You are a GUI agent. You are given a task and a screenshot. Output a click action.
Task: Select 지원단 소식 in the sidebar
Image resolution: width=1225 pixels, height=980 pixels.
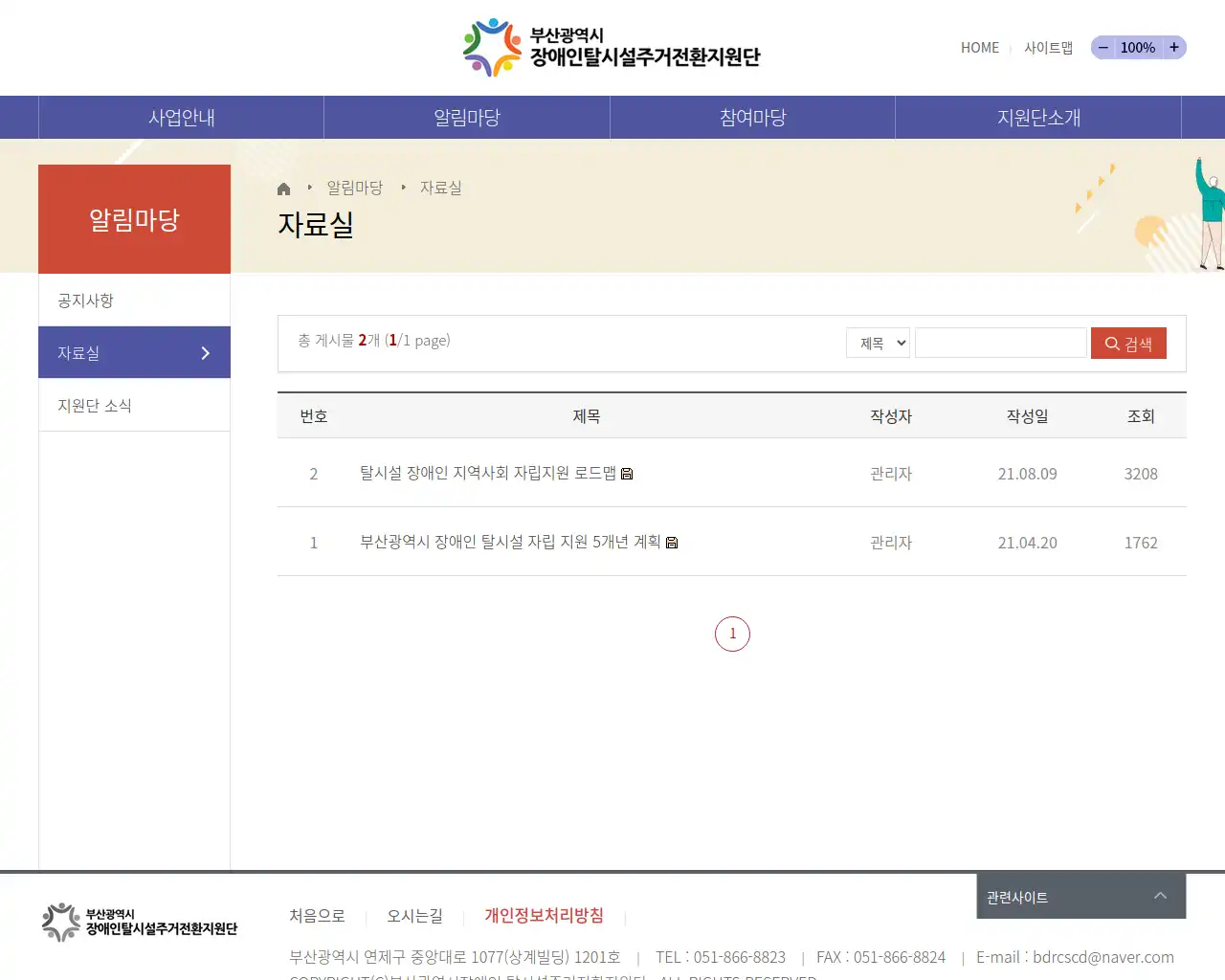pyautogui.click(x=134, y=406)
